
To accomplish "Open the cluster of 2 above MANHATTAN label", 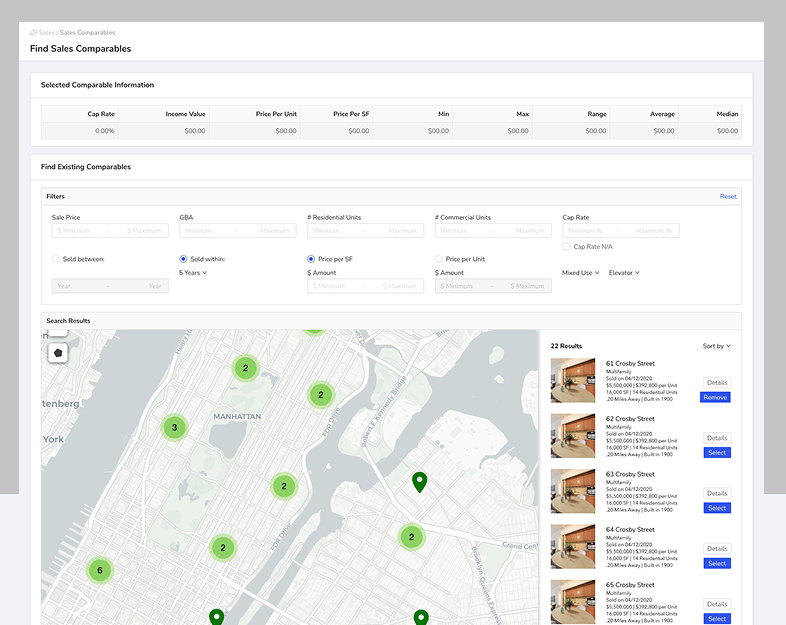I will pos(246,368).
